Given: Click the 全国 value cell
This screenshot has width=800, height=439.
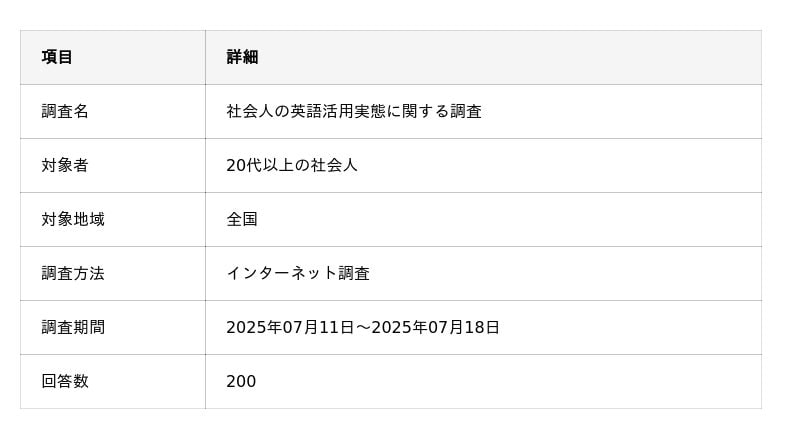Looking at the screenshot, I should point(484,220).
